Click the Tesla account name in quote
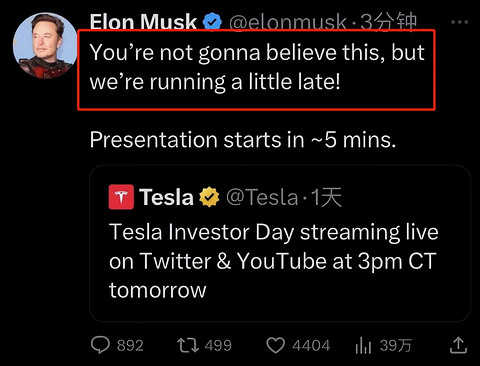480x366 pixels. click(x=166, y=197)
